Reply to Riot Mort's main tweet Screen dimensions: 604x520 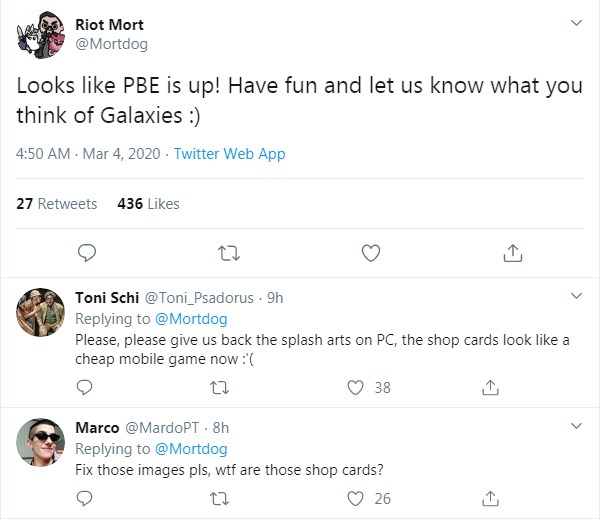87,253
